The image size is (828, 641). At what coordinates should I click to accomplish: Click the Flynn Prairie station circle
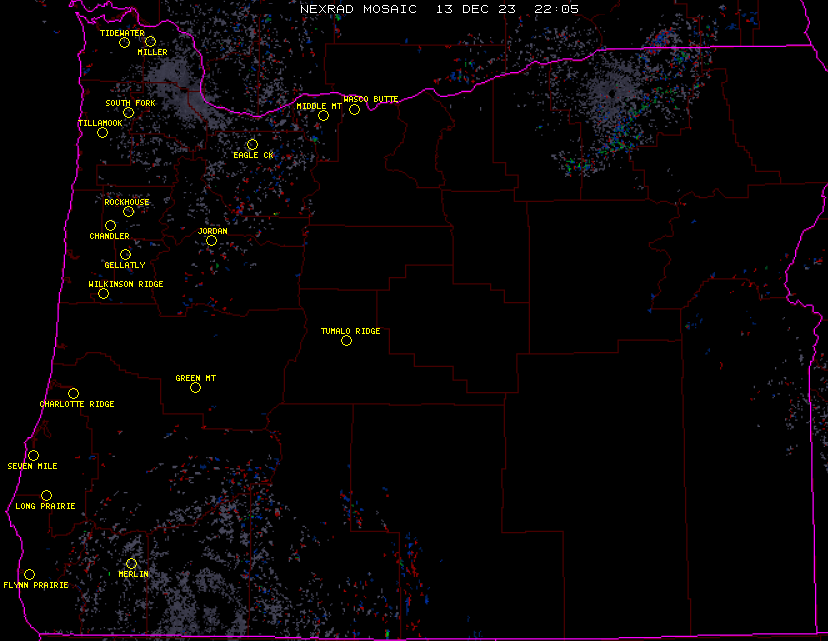[x=29, y=574]
